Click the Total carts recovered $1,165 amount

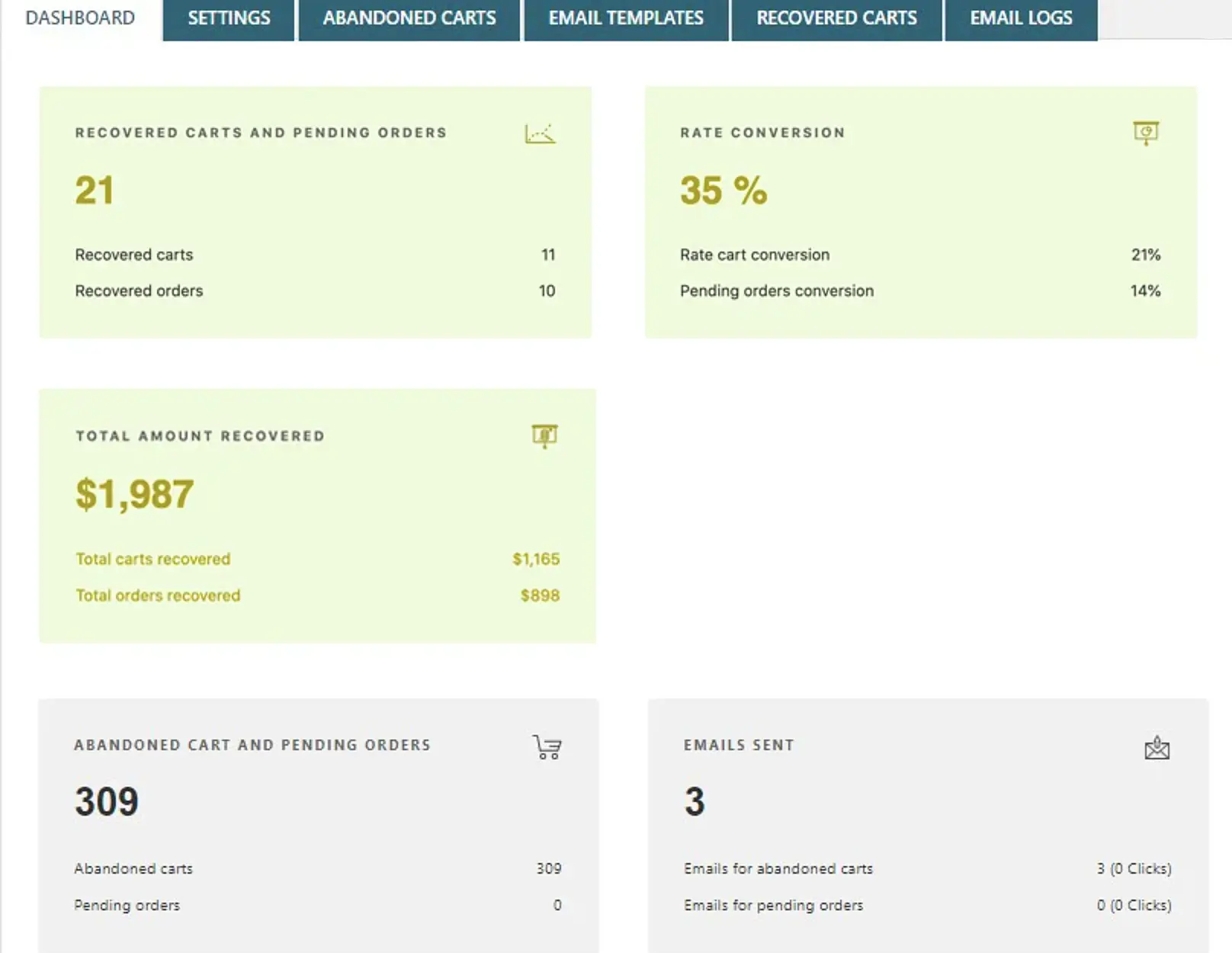[x=537, y=558]
